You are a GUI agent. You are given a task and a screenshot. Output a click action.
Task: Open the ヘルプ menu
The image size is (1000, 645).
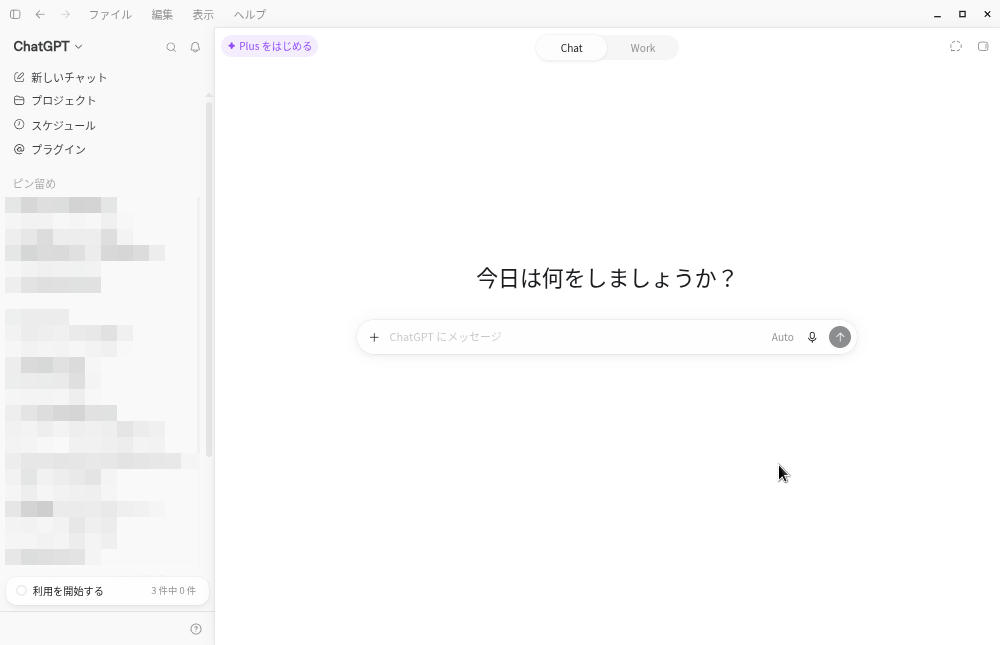point(249,14)
